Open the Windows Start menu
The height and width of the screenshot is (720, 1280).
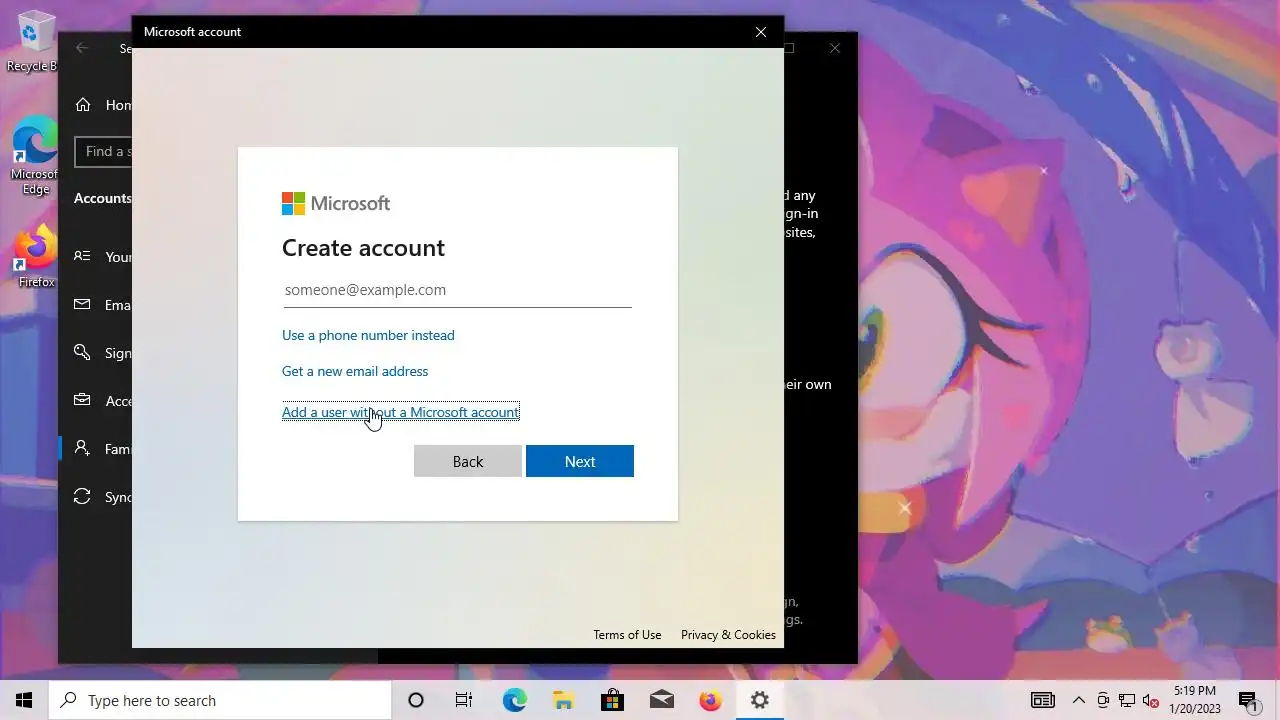pos(24,700)
